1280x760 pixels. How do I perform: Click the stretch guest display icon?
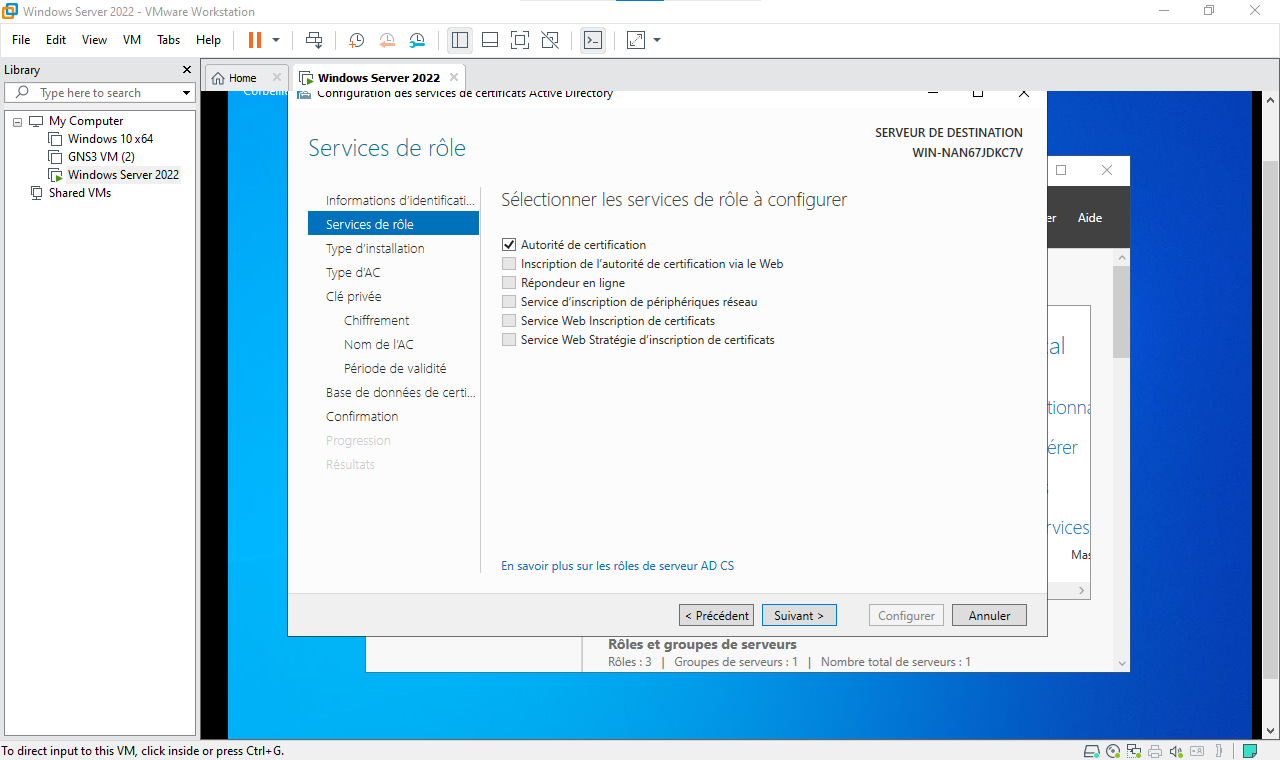point(636,40)
